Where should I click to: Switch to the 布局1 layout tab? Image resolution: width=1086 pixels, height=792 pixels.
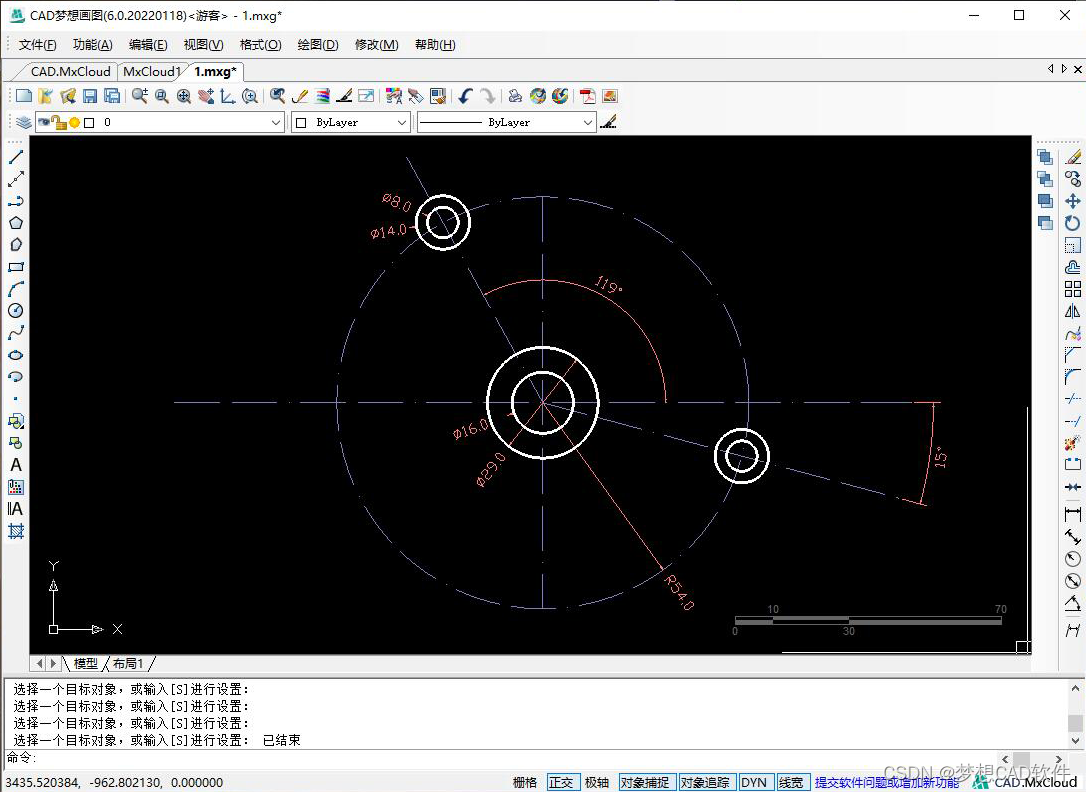coord(128,664)
